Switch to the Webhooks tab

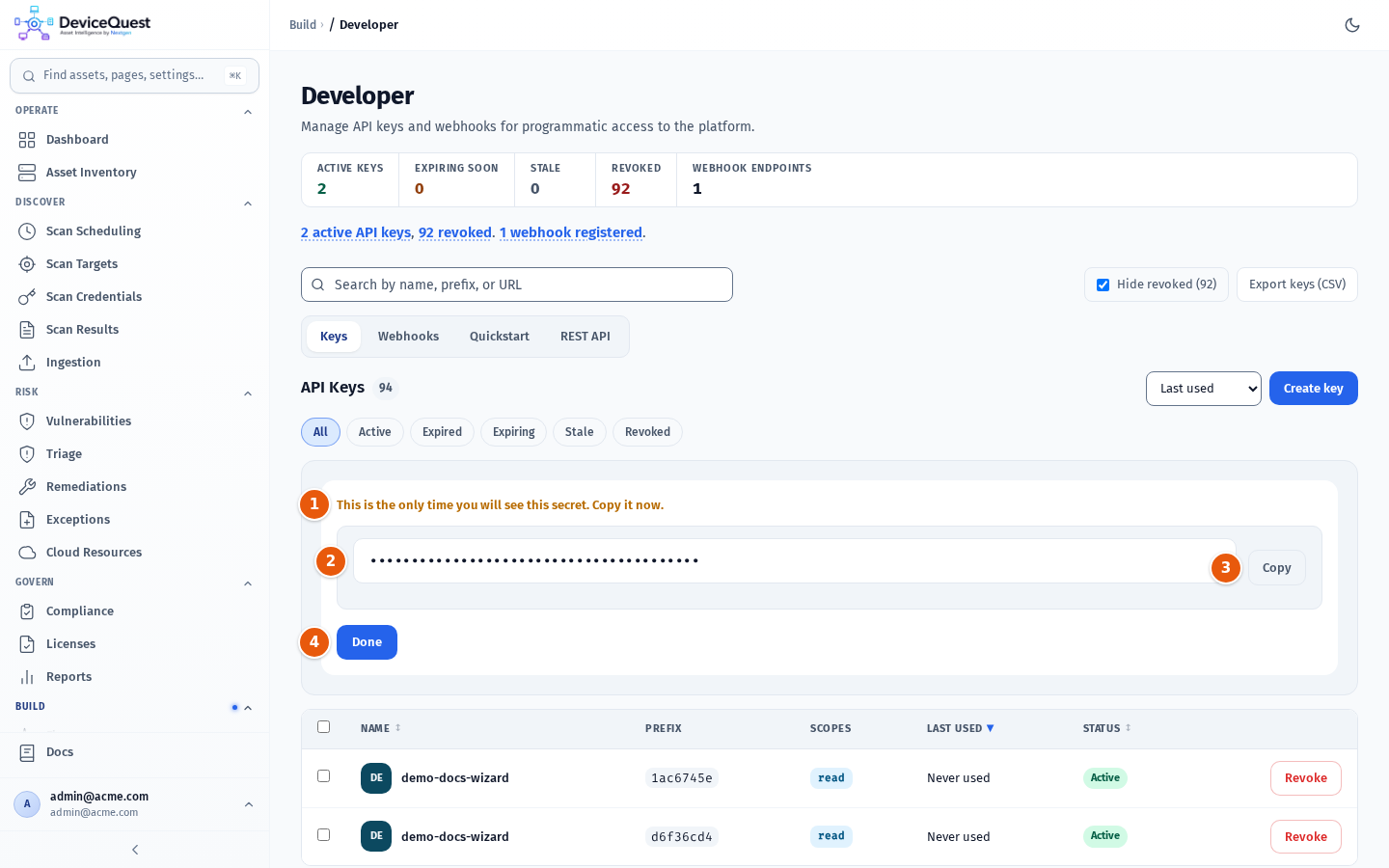pos(408,337)
